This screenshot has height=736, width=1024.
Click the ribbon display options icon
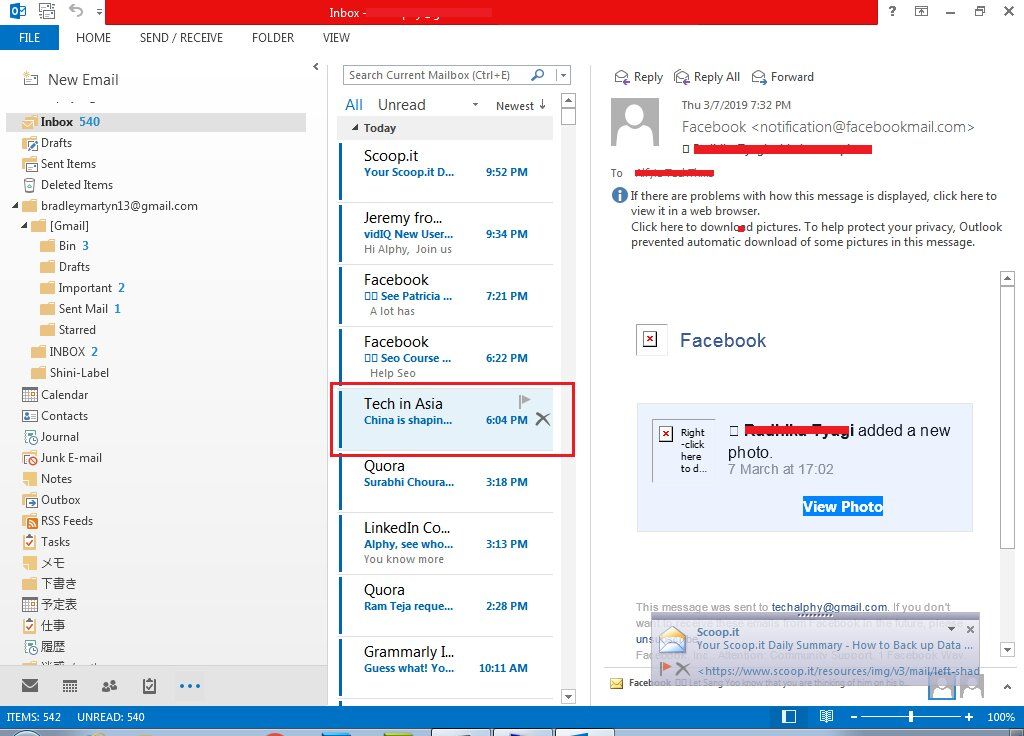tap(921, 10)
